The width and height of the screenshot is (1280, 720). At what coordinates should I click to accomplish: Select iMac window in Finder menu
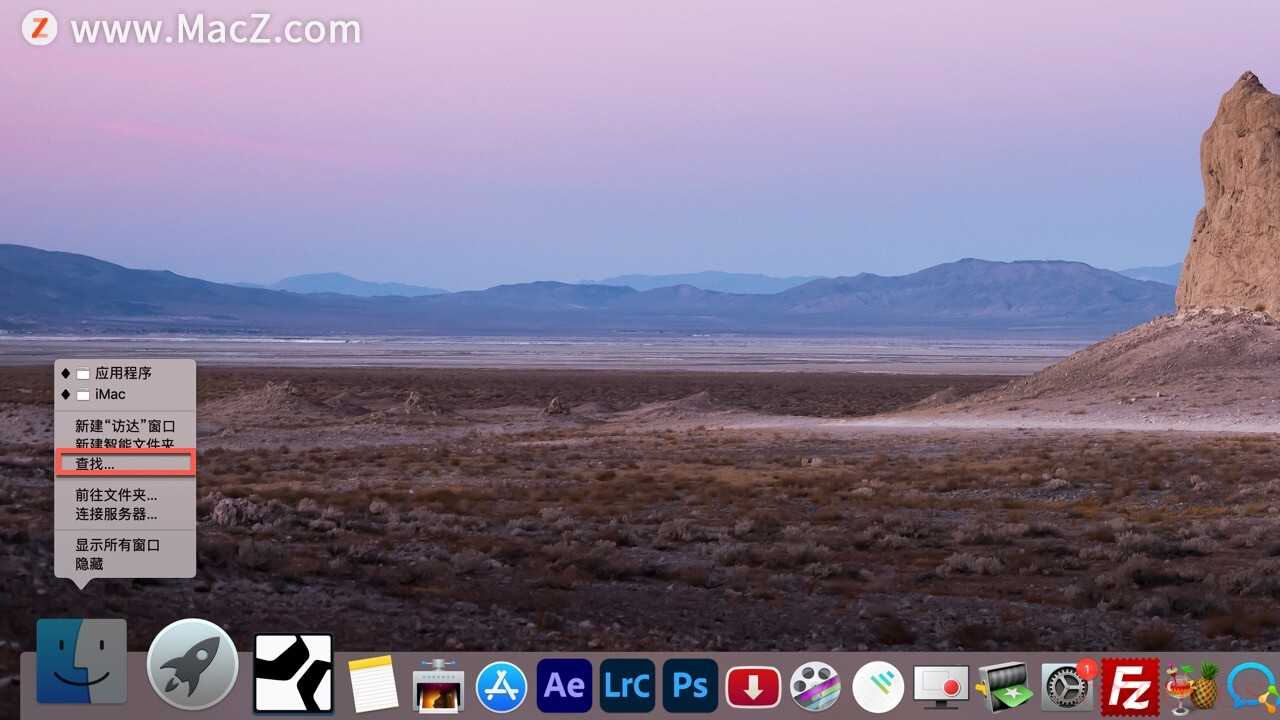[x=110, y=394]
